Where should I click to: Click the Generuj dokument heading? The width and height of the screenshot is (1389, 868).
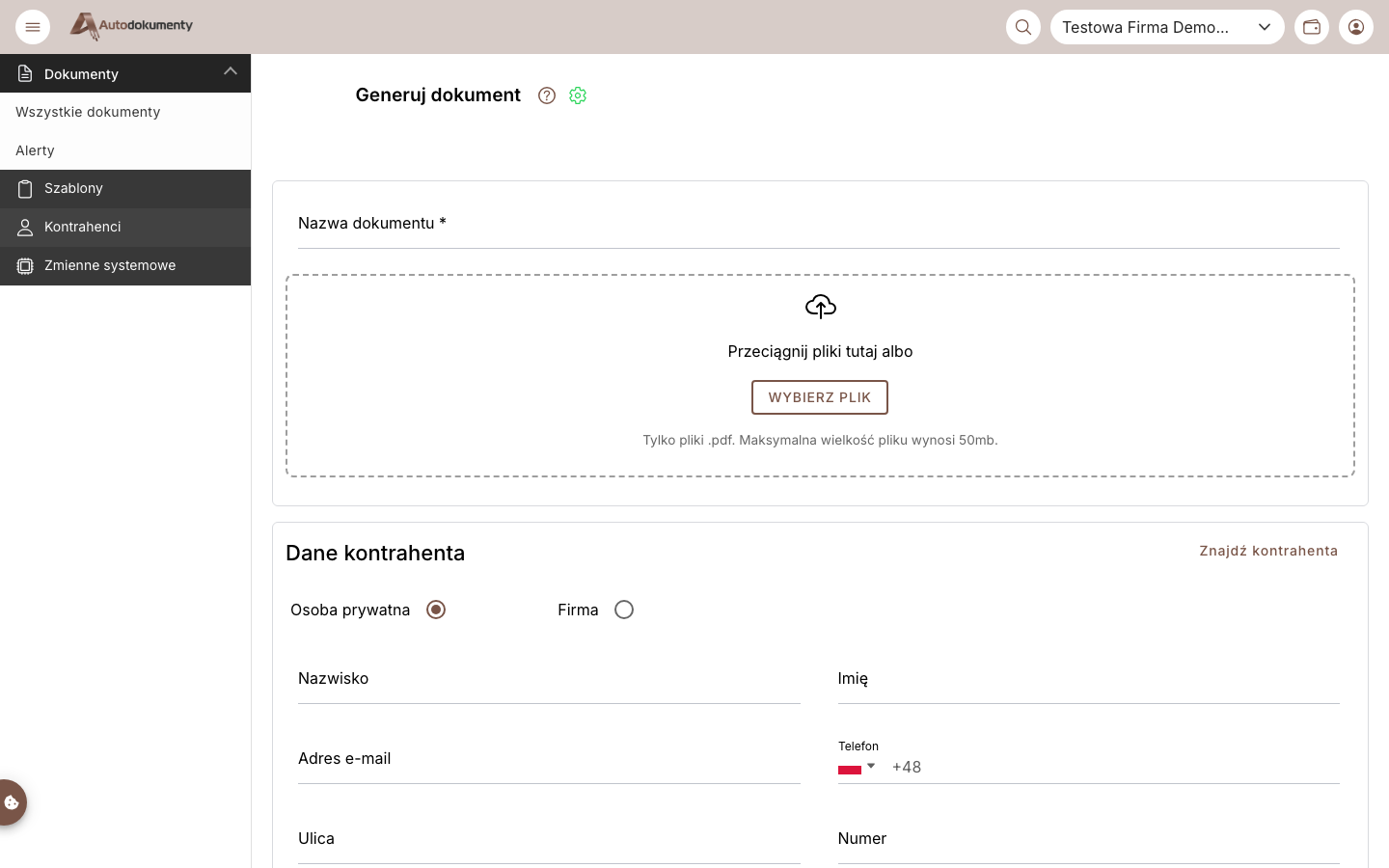[x=438, y=95]
